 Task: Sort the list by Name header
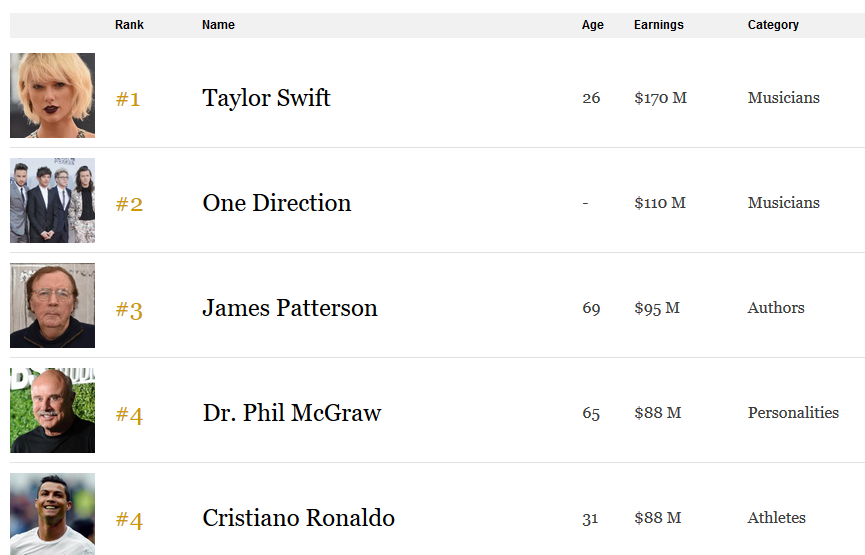(x=218, y=25)
